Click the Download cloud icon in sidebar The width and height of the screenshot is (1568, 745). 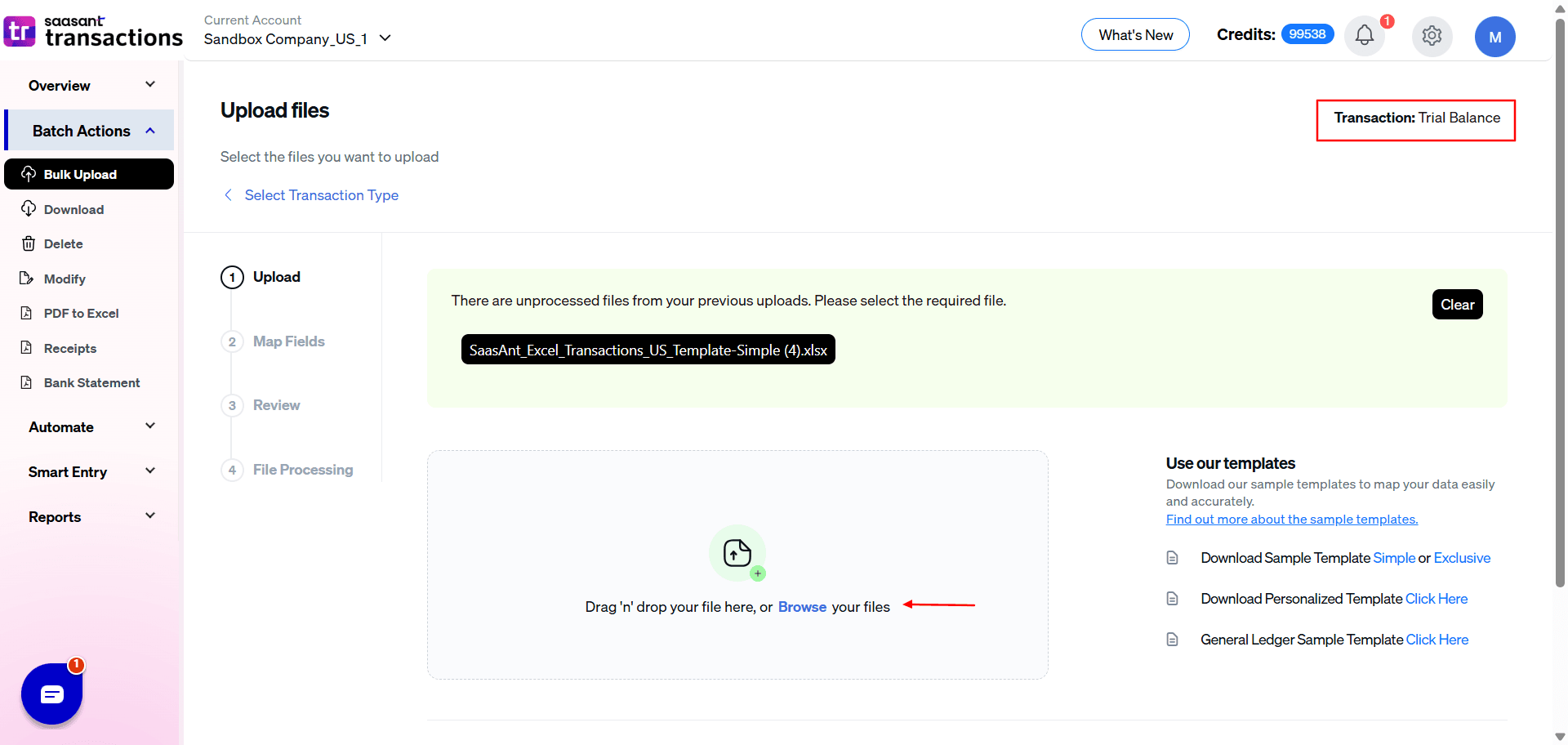coord(29,209)
